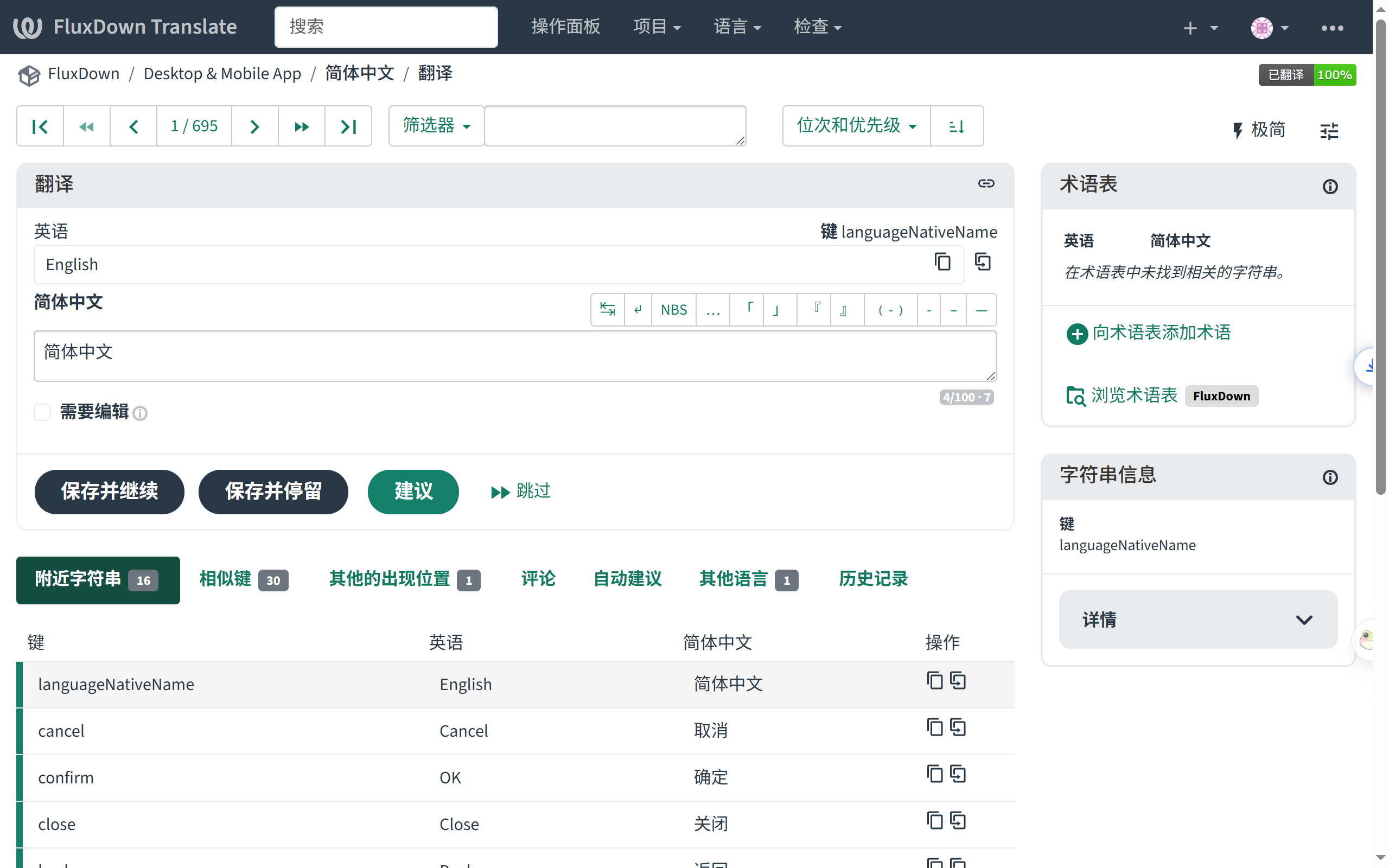Click 跳过 skip link

[521, 492]
